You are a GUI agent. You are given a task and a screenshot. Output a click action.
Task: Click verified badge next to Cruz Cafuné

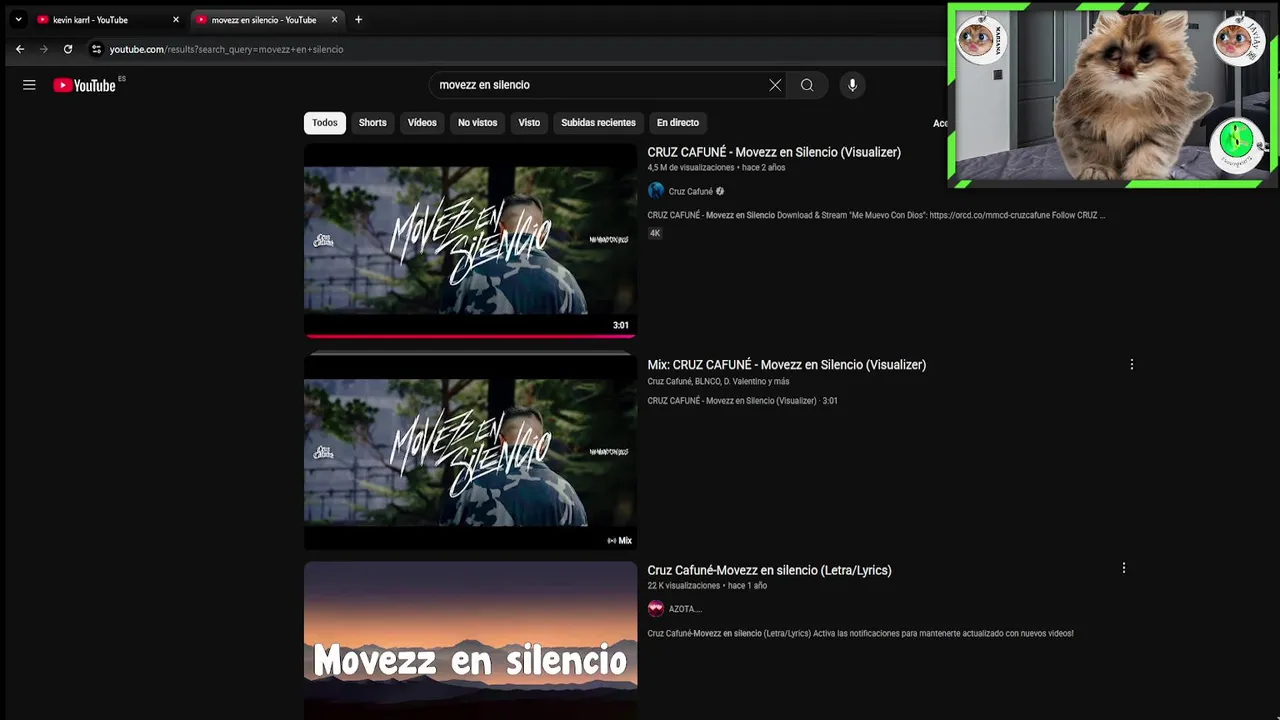pyautogui.click(x=720, y=191)
